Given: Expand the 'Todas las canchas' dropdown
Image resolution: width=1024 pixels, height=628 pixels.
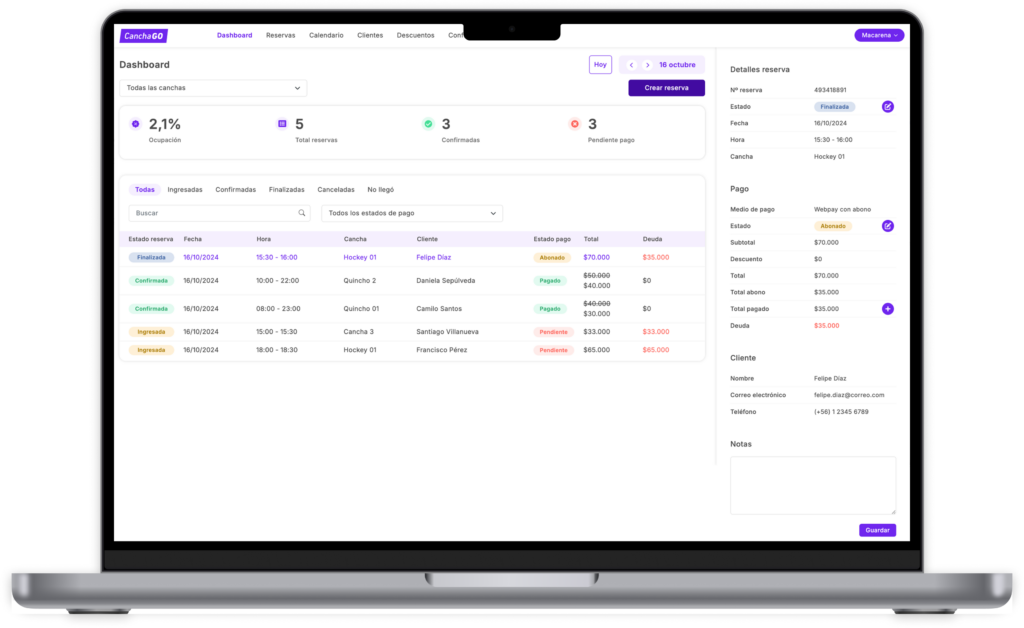Looking at the screenshot, I should coord(213,88).
